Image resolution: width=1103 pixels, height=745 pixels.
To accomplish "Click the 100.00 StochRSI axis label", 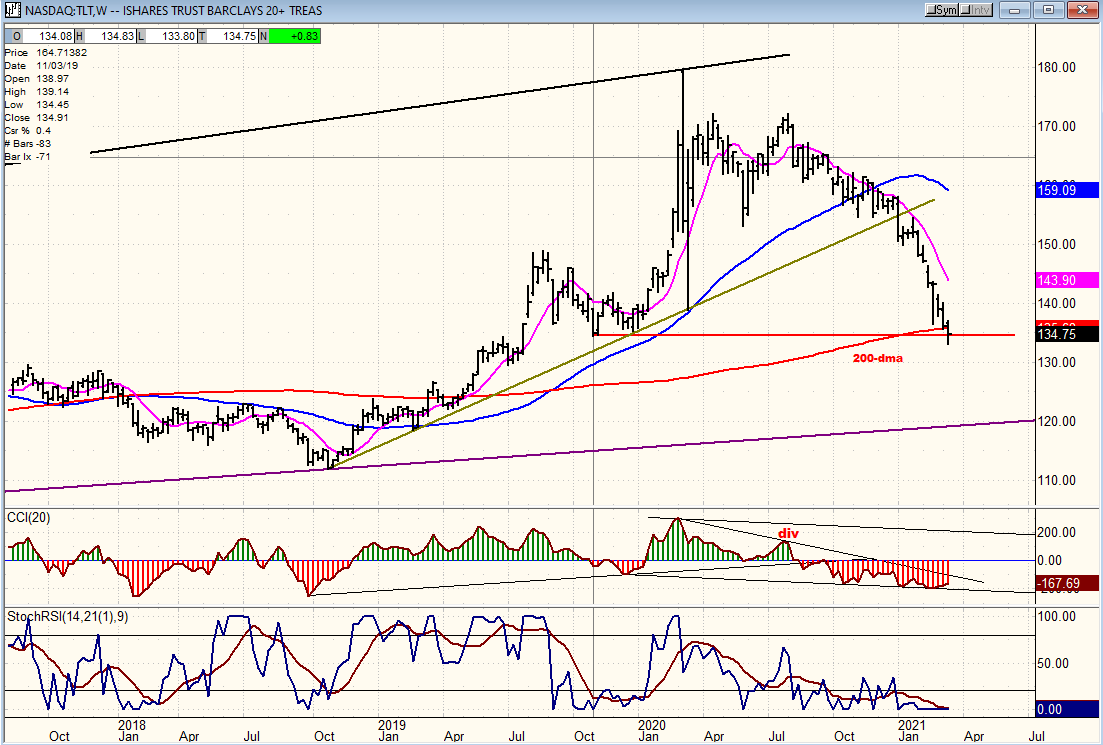I will [1059, 617].
